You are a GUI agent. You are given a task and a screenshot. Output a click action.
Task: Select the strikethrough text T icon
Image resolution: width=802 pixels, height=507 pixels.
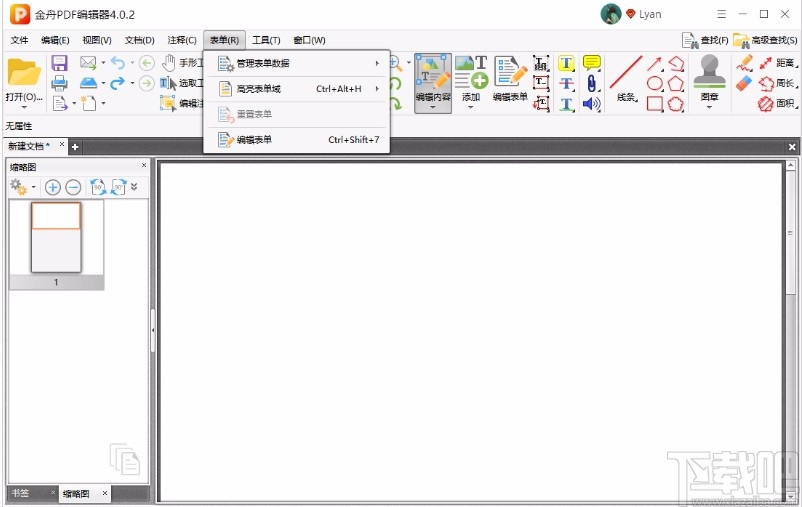[x=566, y=83]
